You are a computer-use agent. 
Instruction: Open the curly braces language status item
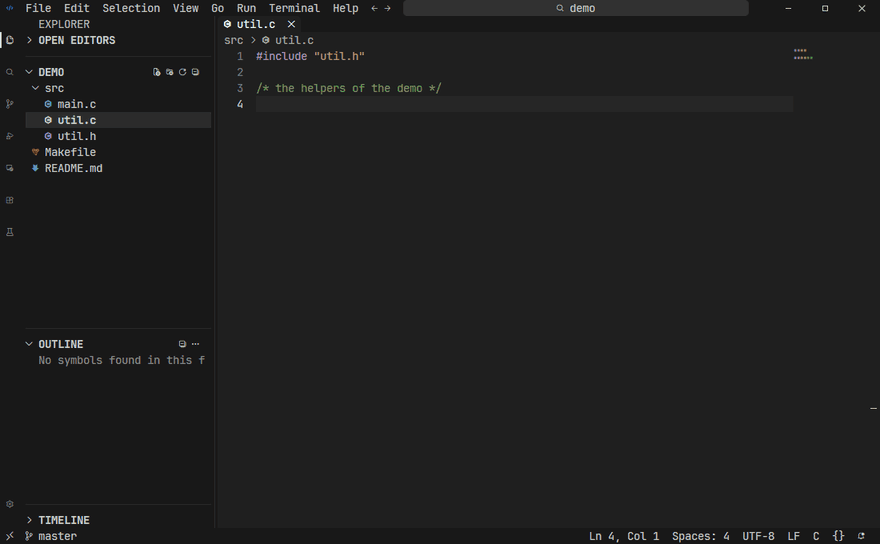[838, 536]
